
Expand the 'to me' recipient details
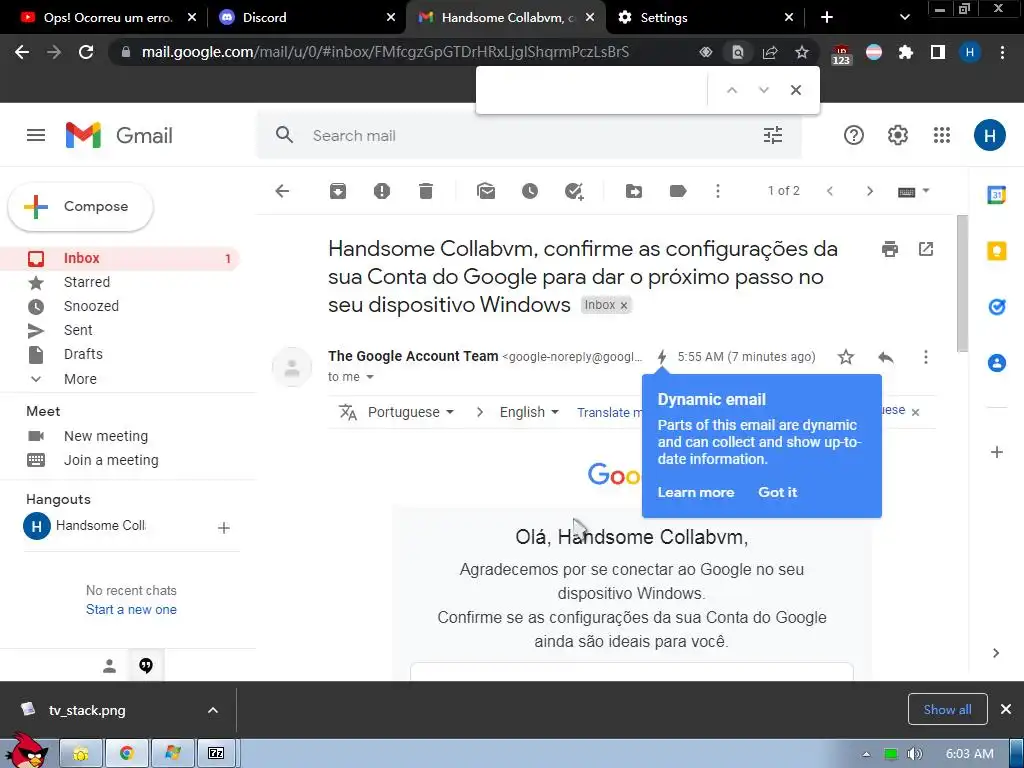click(x=370, y=377)
